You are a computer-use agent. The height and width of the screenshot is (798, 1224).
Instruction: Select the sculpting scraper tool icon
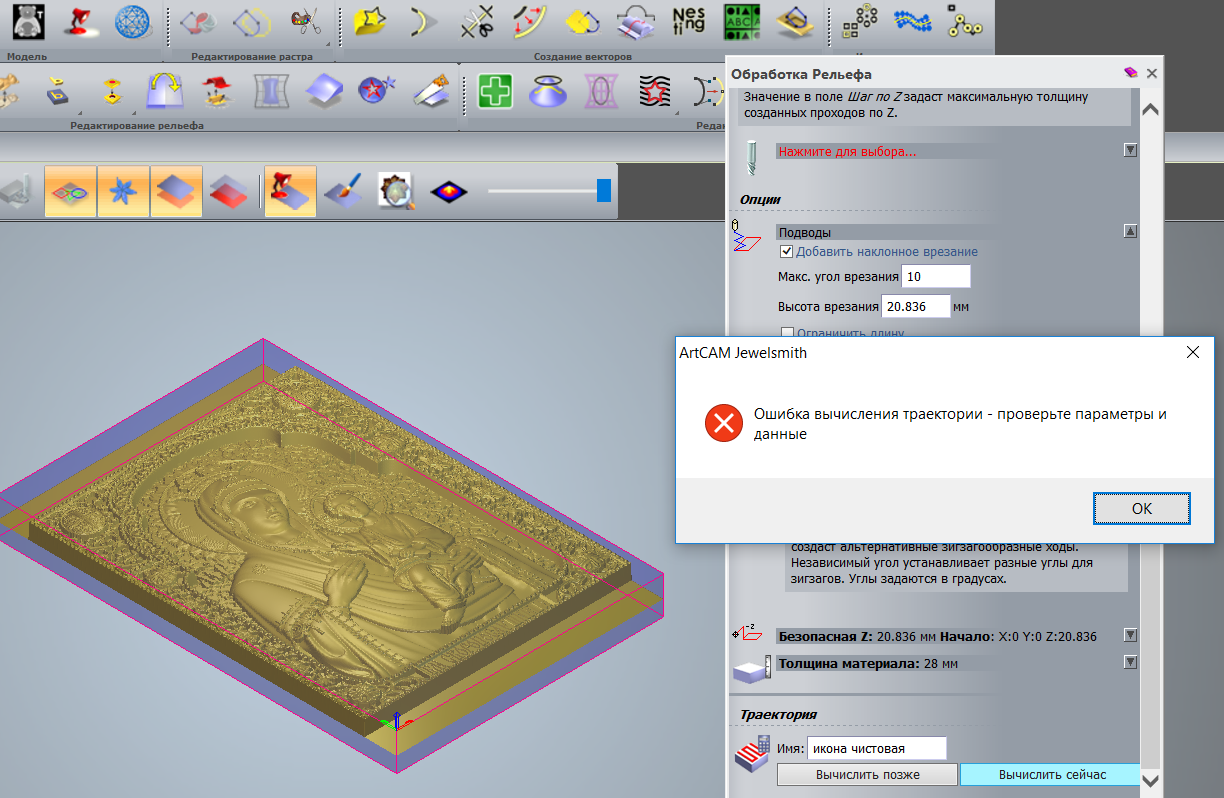click(x=431, y=92)
